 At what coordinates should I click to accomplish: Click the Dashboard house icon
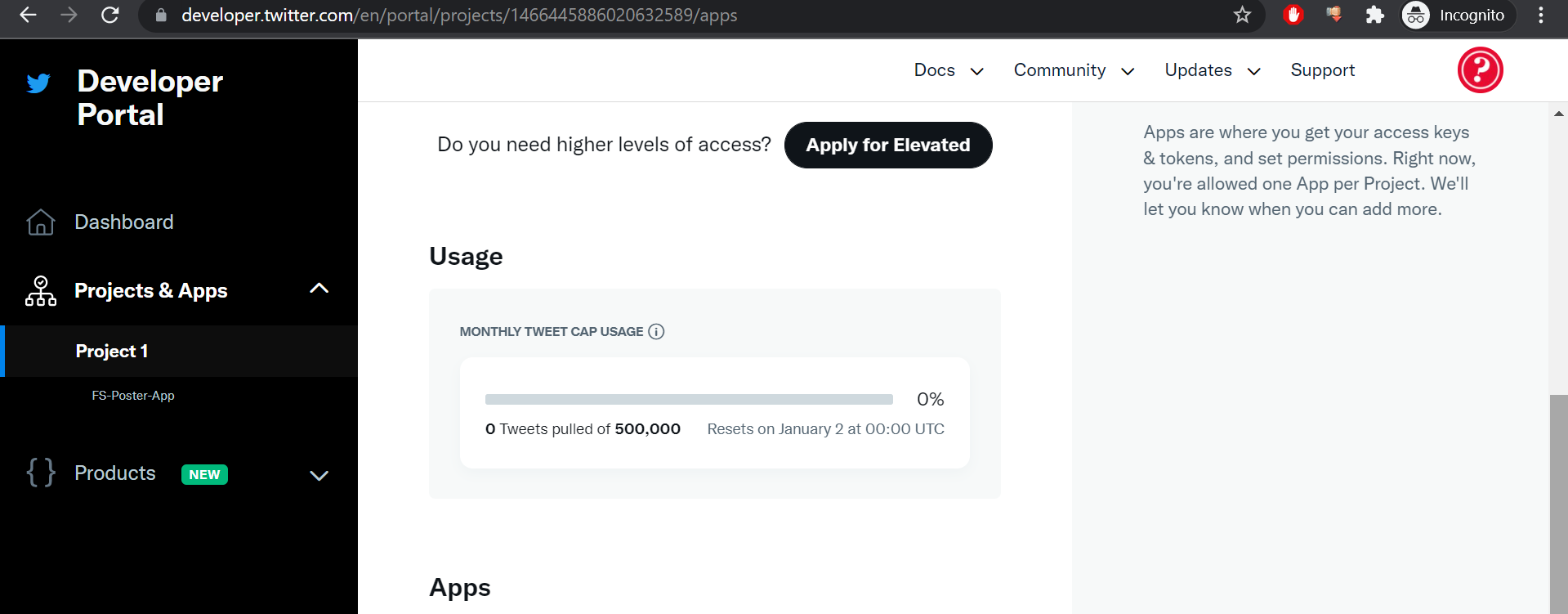pyautogui.click(x=40, y=222)
